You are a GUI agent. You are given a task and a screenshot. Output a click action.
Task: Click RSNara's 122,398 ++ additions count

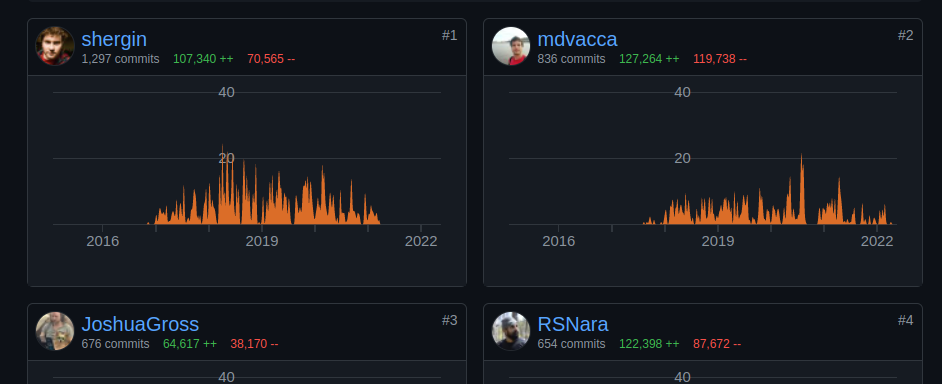pos(649,344)
